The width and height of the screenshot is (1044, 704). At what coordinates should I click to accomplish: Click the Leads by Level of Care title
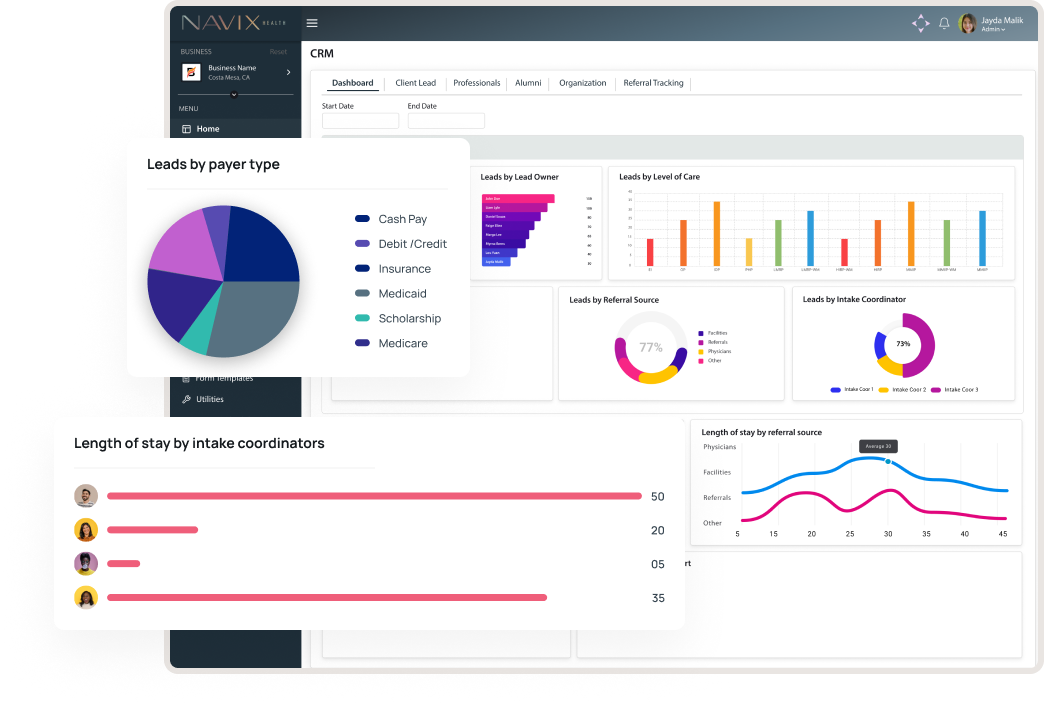pyautogui.click(x=659, y=176)
